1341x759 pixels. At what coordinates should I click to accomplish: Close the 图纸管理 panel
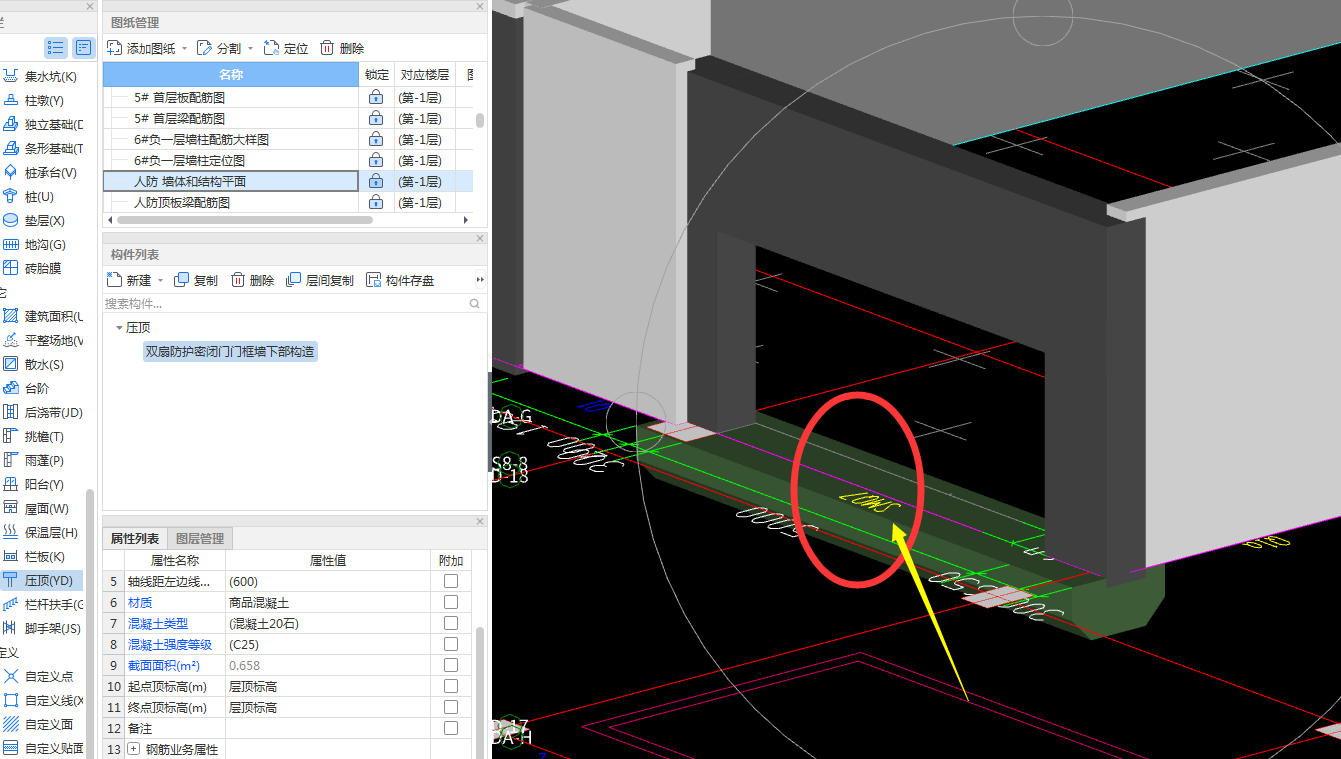pos(480,6)
